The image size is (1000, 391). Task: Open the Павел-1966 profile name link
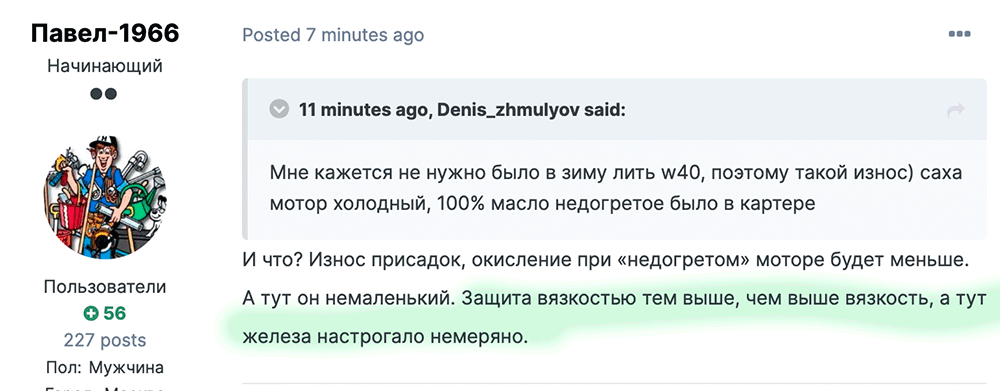point(105,34)
